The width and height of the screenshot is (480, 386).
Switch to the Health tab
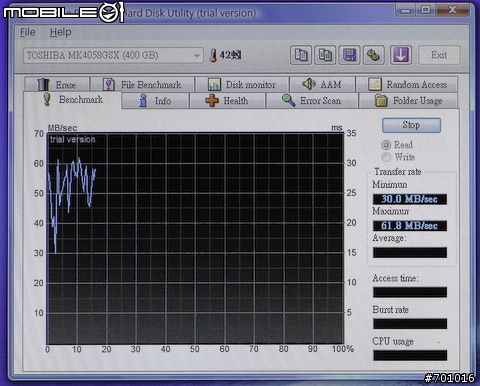click(227, 101)
